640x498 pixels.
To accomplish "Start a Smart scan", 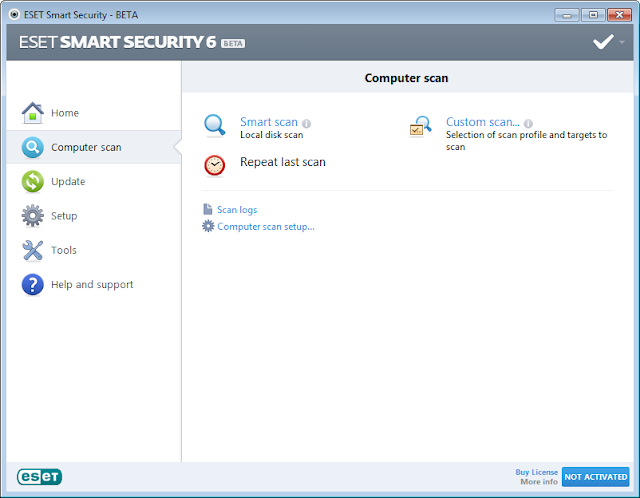I will (269, 122).
